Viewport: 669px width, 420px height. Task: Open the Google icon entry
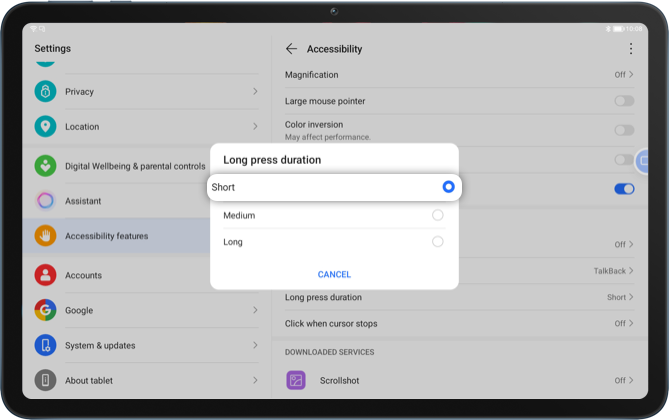(45, 310)
